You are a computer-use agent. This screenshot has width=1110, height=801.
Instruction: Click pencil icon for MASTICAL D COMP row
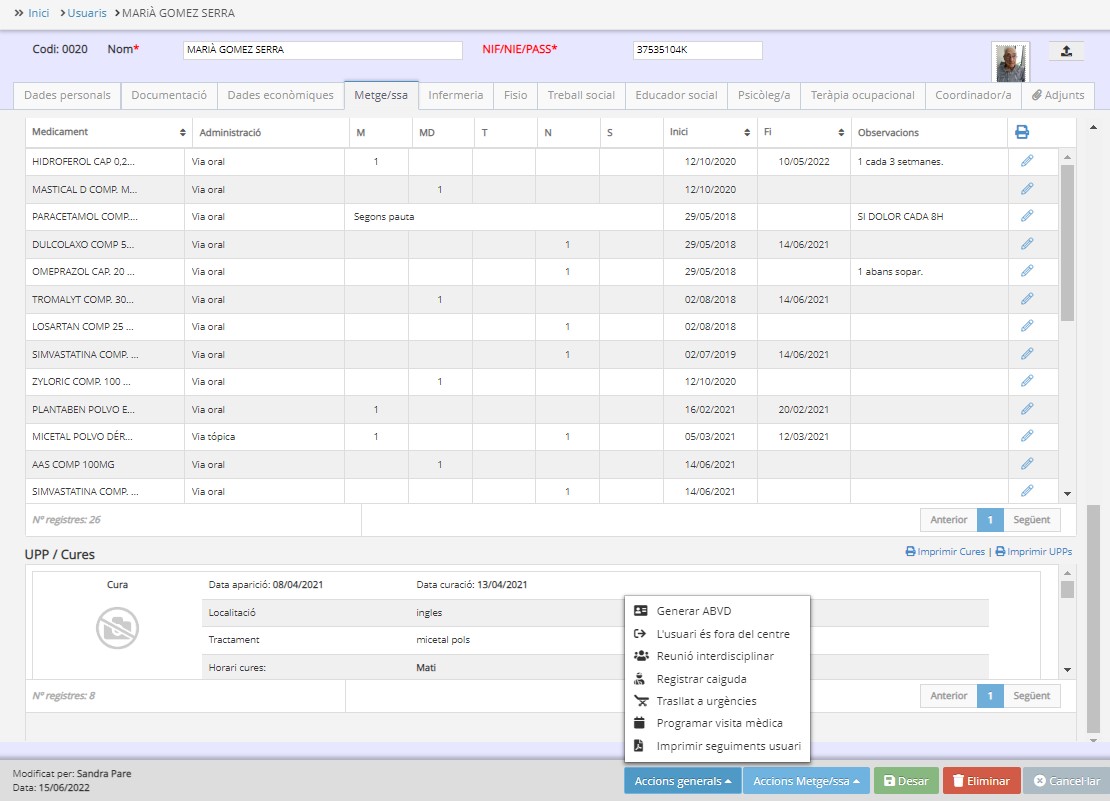click(x=1027, y=189)
